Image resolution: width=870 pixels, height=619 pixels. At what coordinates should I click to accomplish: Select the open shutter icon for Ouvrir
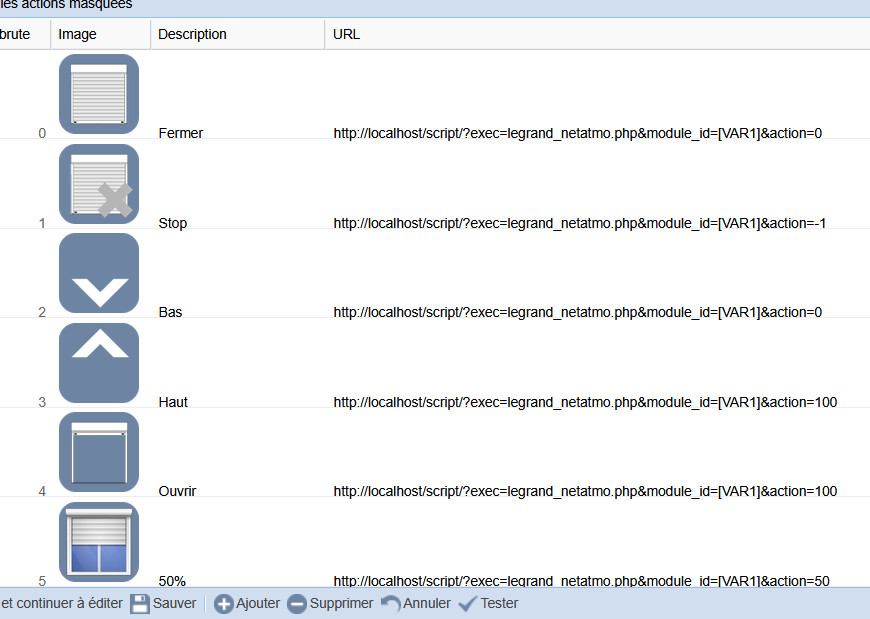pos(99,452)
